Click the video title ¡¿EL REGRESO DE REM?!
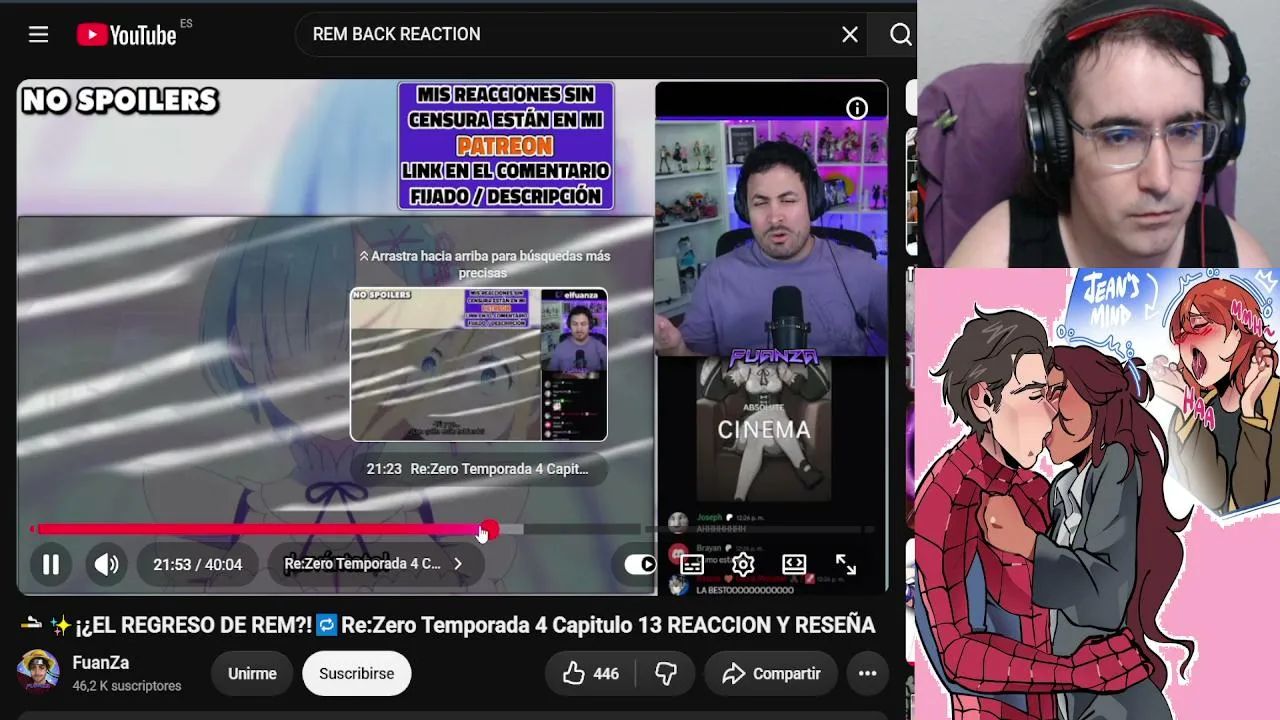Viewport: 1280px width, 720px height. coord(448,626)
